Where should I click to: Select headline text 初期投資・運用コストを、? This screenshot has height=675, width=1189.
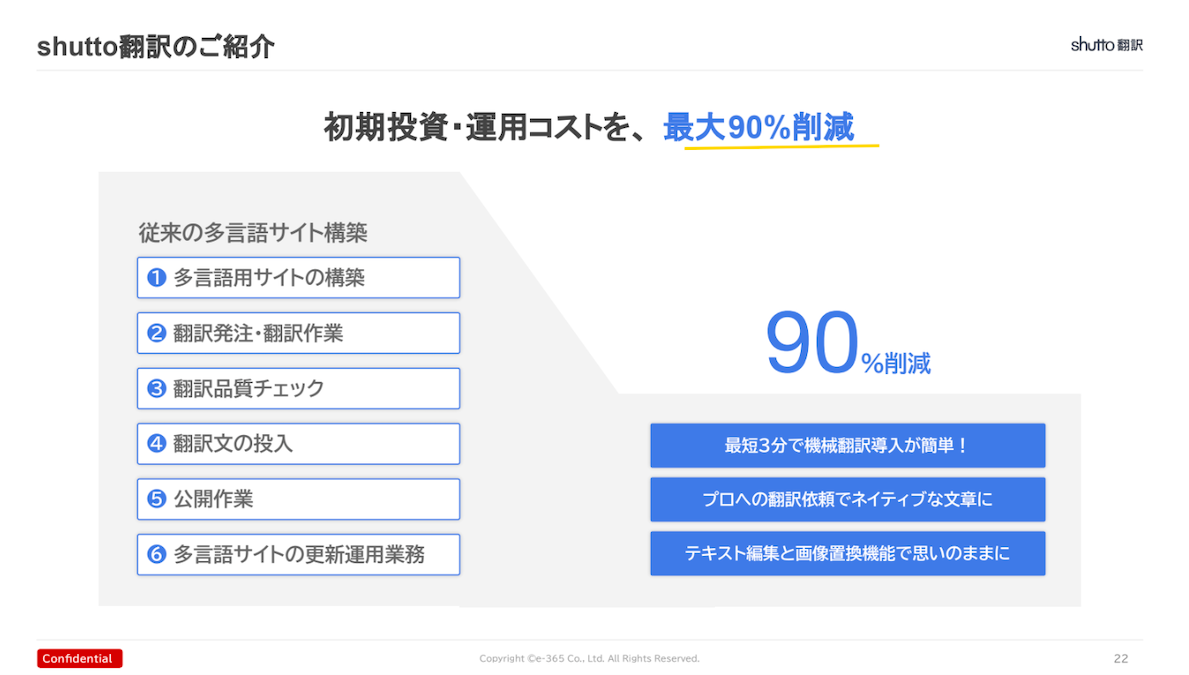[486, 127]
